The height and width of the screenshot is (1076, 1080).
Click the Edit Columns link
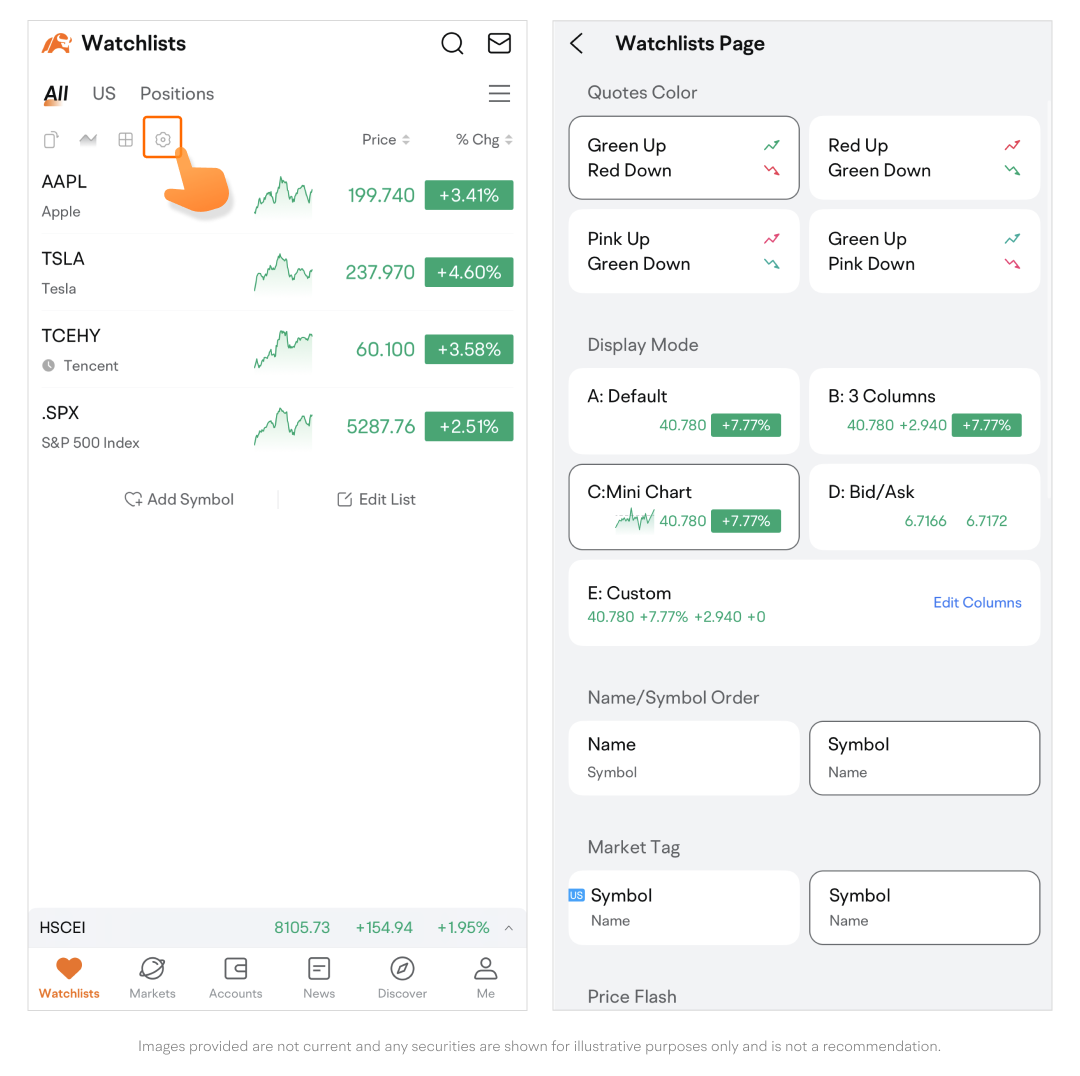[977, 602]
